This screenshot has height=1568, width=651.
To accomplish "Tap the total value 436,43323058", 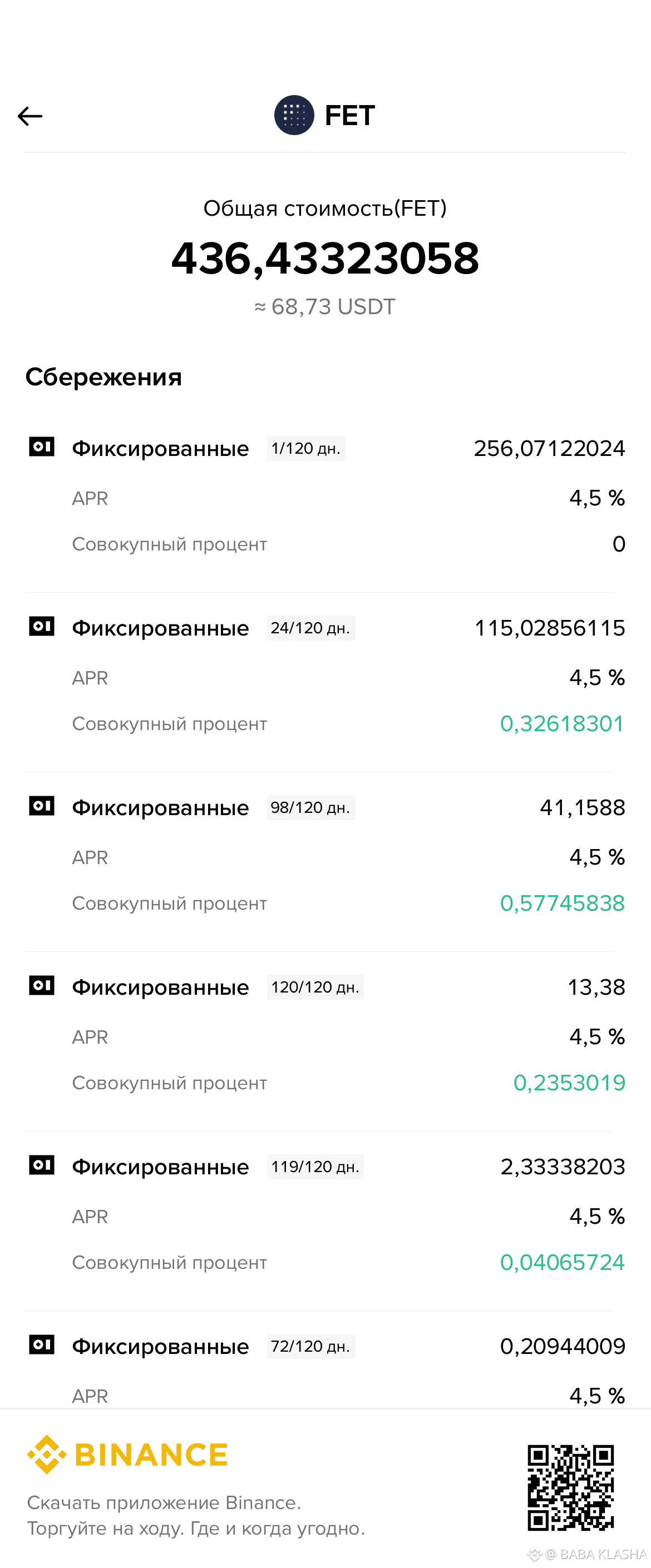I will [x=325, y=258].
